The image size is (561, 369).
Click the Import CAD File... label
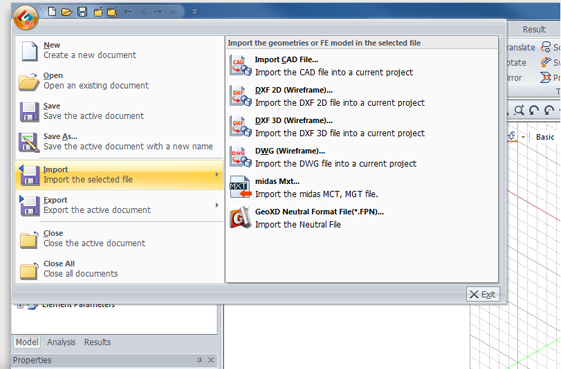point(287,60)
